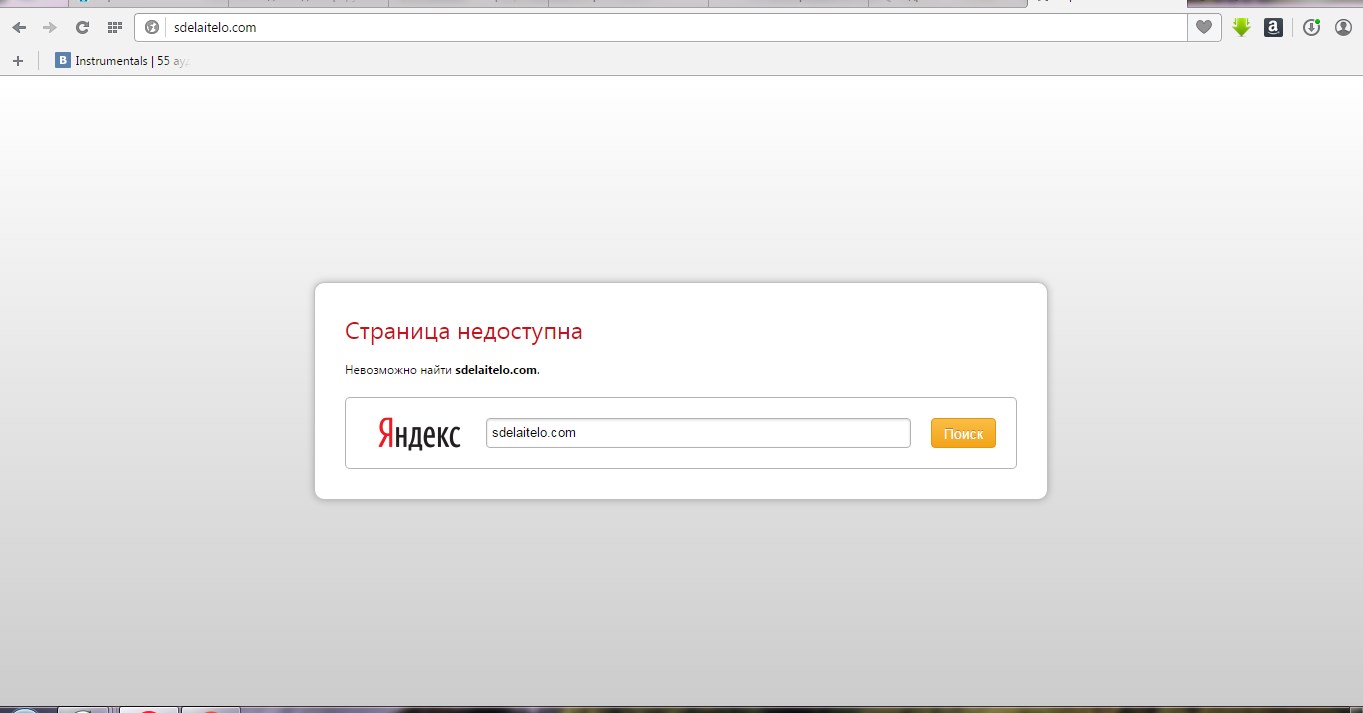Click the browser Back arrow
The width and height of the screenshot is (1363, 713).
pyautogui.click(x=19, y=28)
